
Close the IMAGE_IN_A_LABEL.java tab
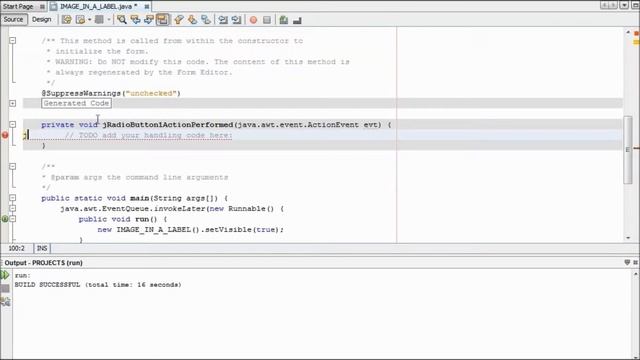click(147, 7)
